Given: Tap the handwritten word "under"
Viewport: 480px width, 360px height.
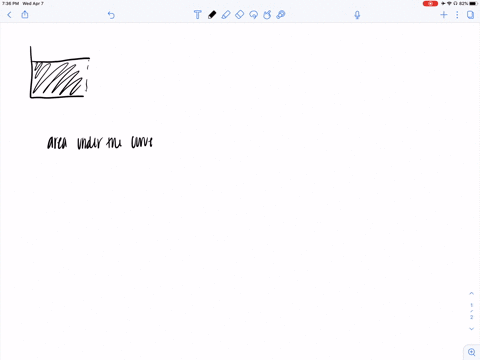Looking at the screenshot, I should 89,143.
